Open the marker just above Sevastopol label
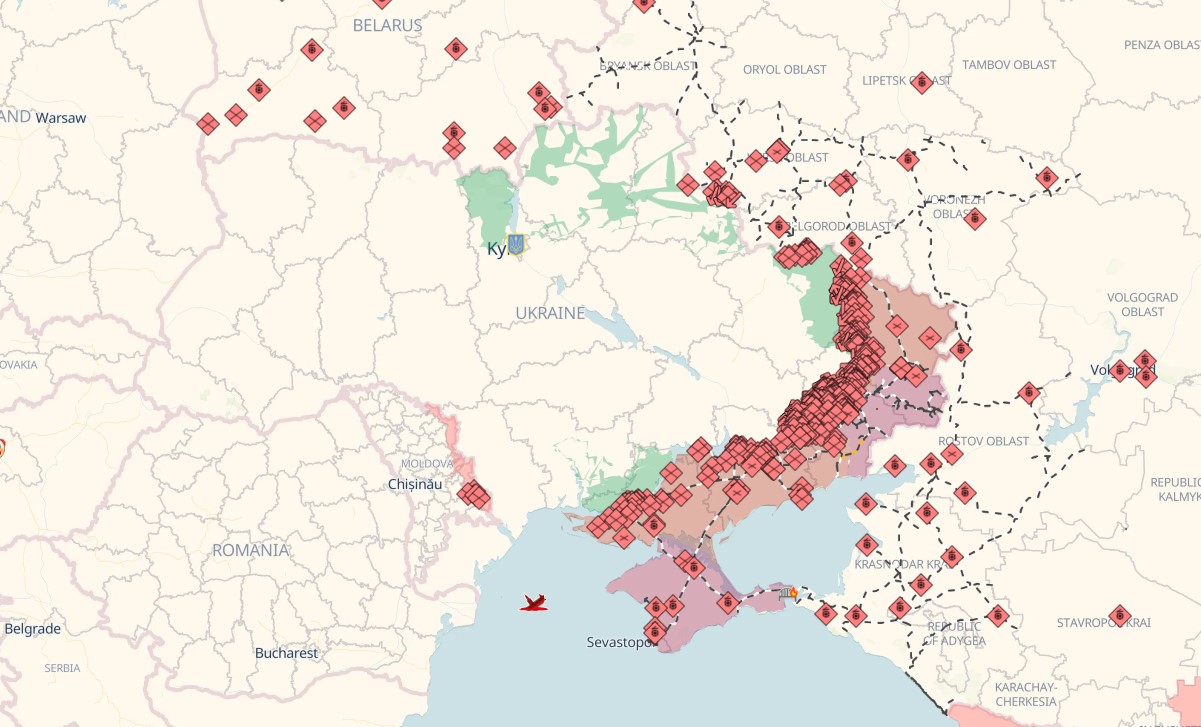This screenshot has height=727, width=1201. pyautogui.click(x=655, y=630)
